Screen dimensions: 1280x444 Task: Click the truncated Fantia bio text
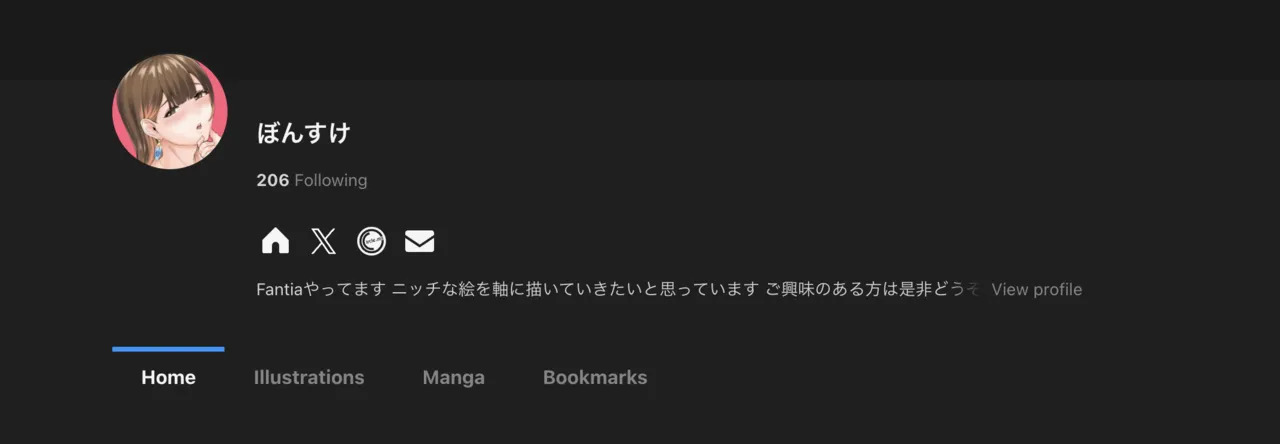618,289
